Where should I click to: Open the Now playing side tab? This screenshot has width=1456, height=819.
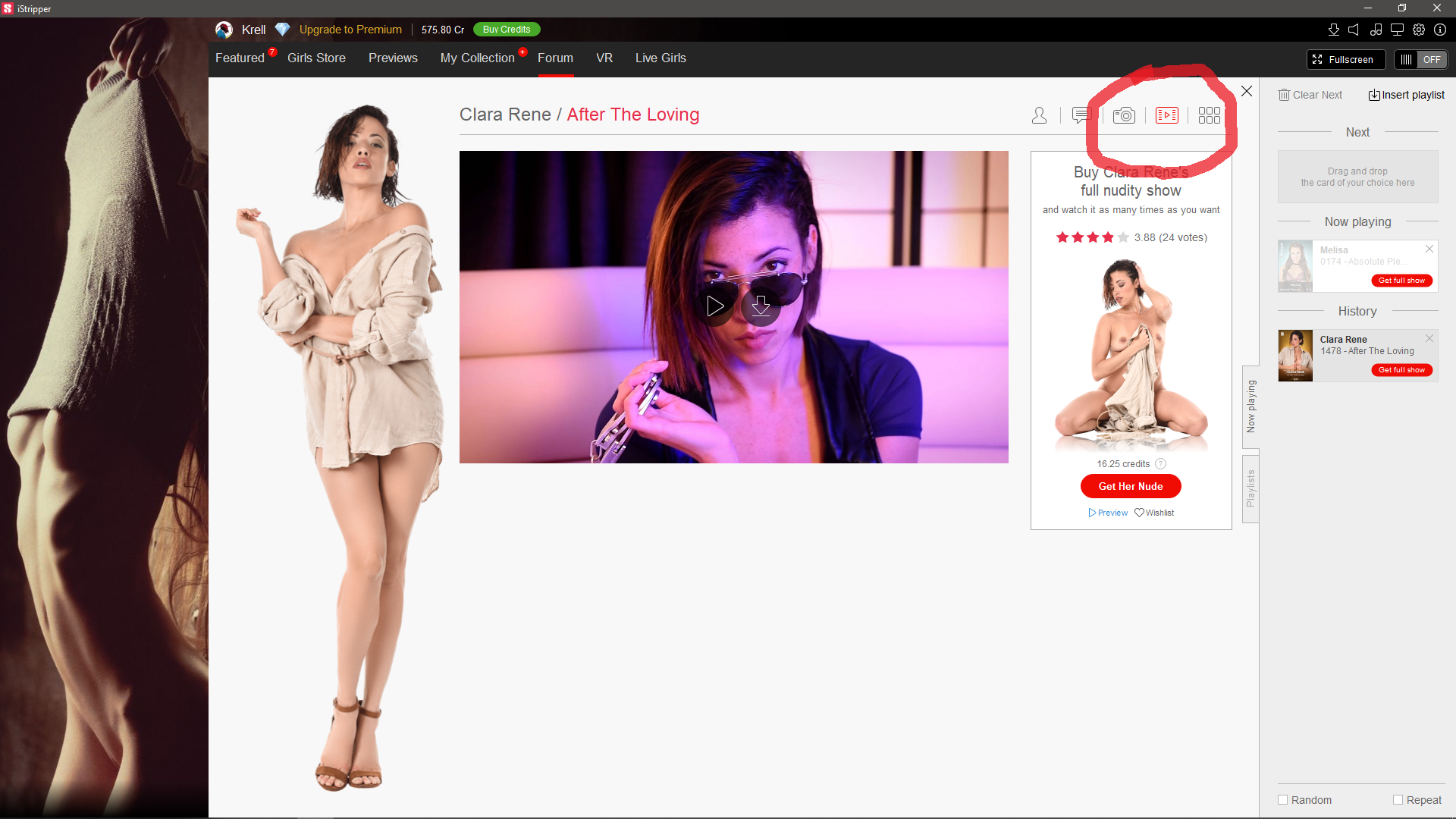(x=1250, y=407)
